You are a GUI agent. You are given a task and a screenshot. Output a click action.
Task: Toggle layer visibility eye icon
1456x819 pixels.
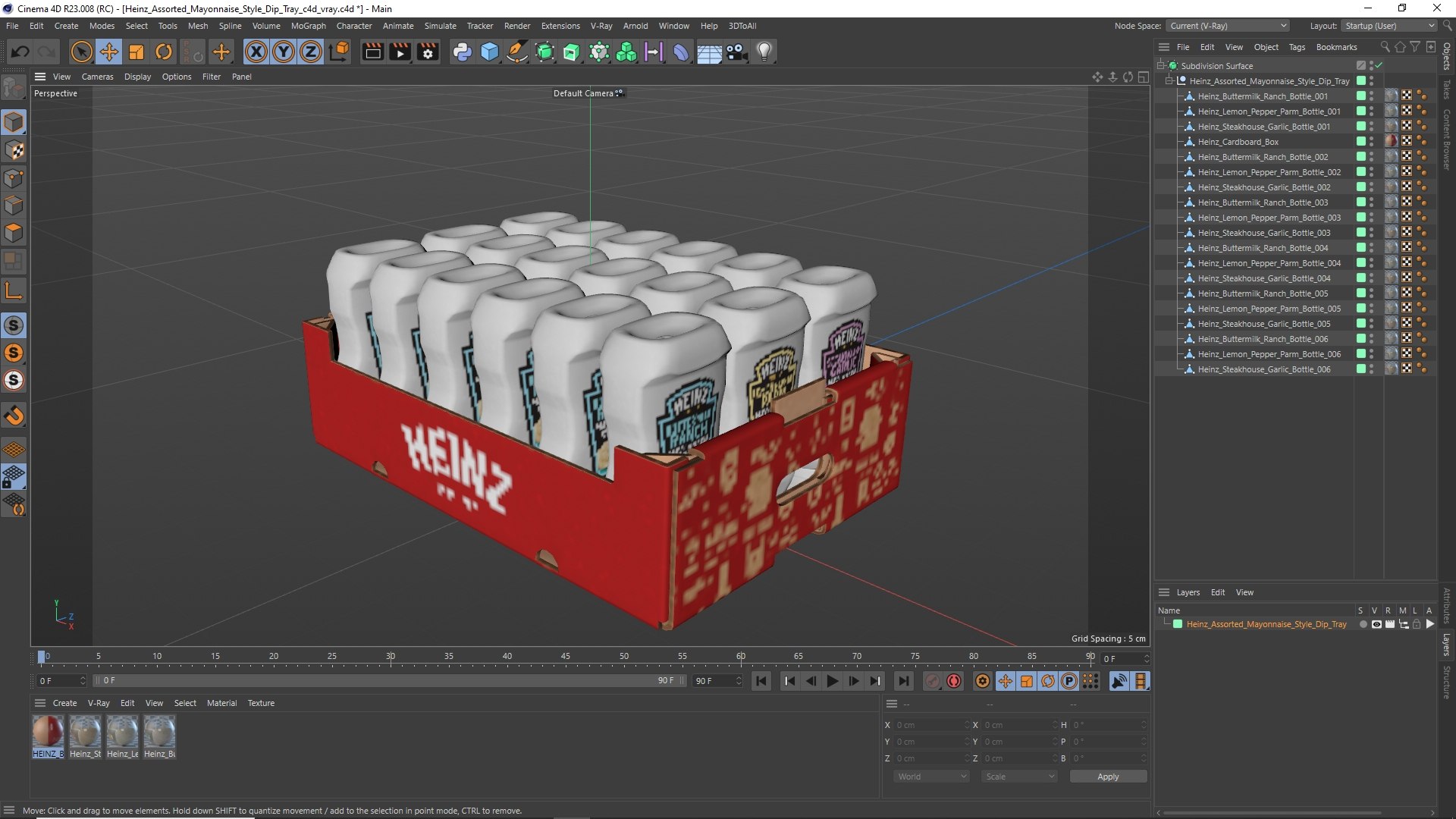(x=1376, y=625)
